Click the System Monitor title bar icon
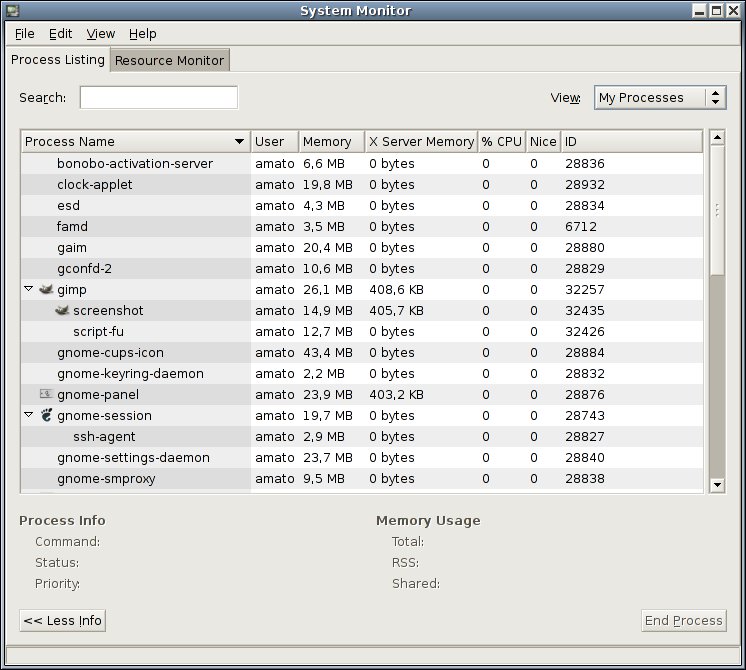 coord(13,10)
